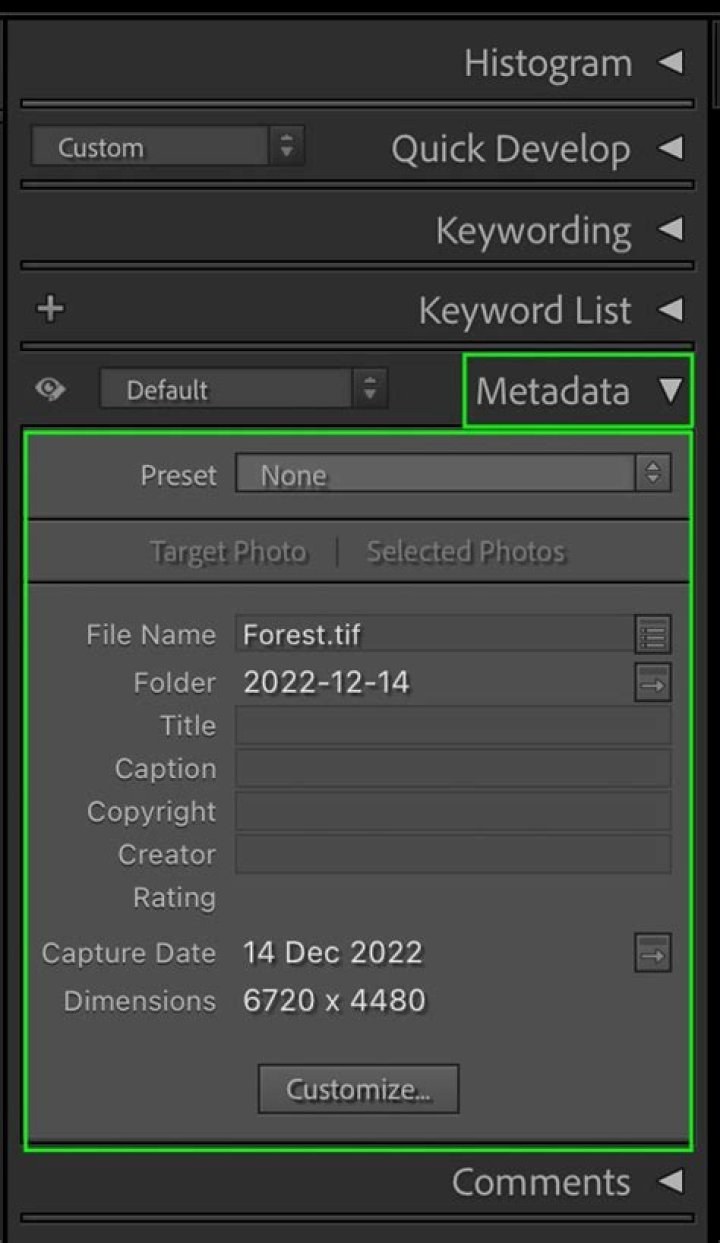Viewport: 720px width, 1243px height.
Task: Click the Customize button
Action: point(358,1089)
